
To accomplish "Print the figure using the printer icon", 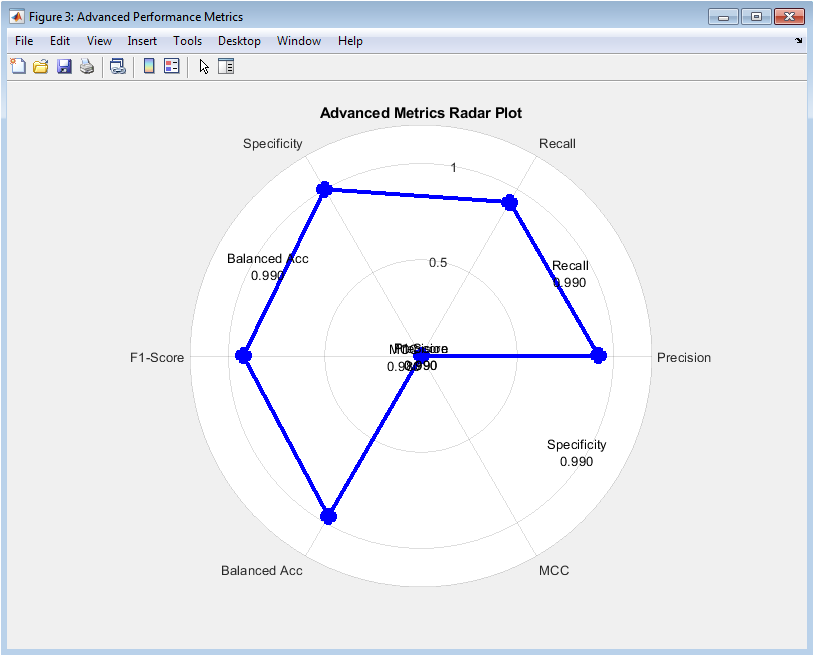I will coord(87,67).
